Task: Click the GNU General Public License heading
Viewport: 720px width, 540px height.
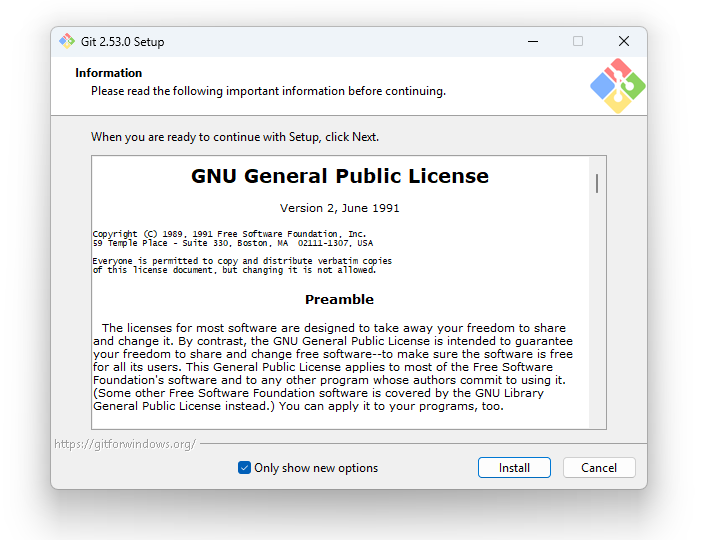Action: point(340,176)
